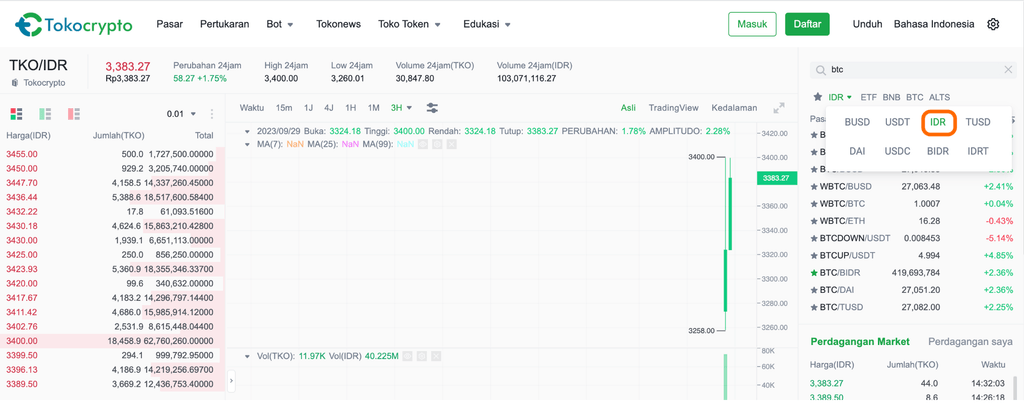
Task: Hide the MA indicator with eye icon
Action: (422, 144)
